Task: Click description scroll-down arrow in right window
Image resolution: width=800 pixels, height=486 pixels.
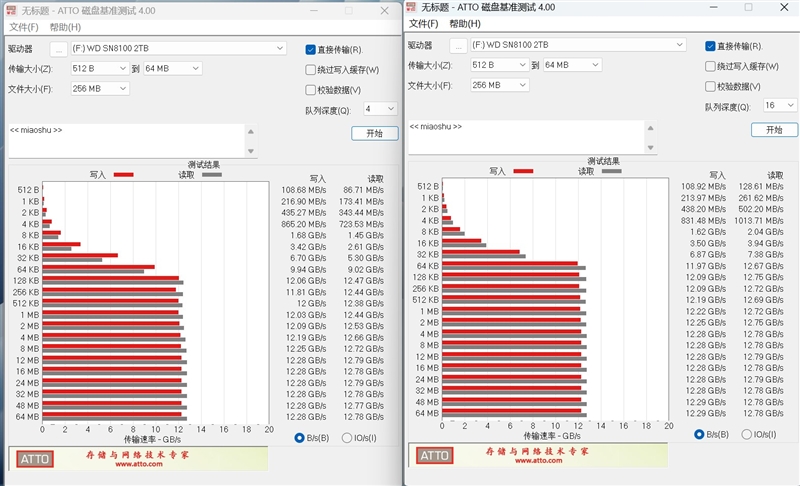Action: 650,147
